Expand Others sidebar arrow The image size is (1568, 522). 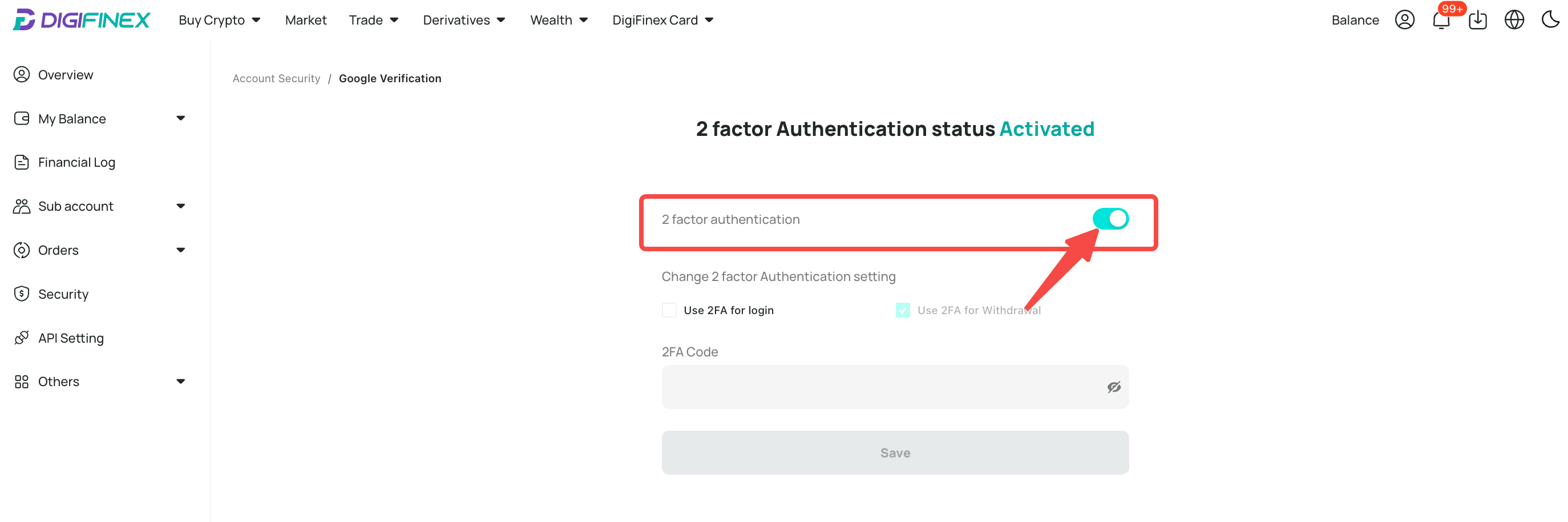pos(181,382)
